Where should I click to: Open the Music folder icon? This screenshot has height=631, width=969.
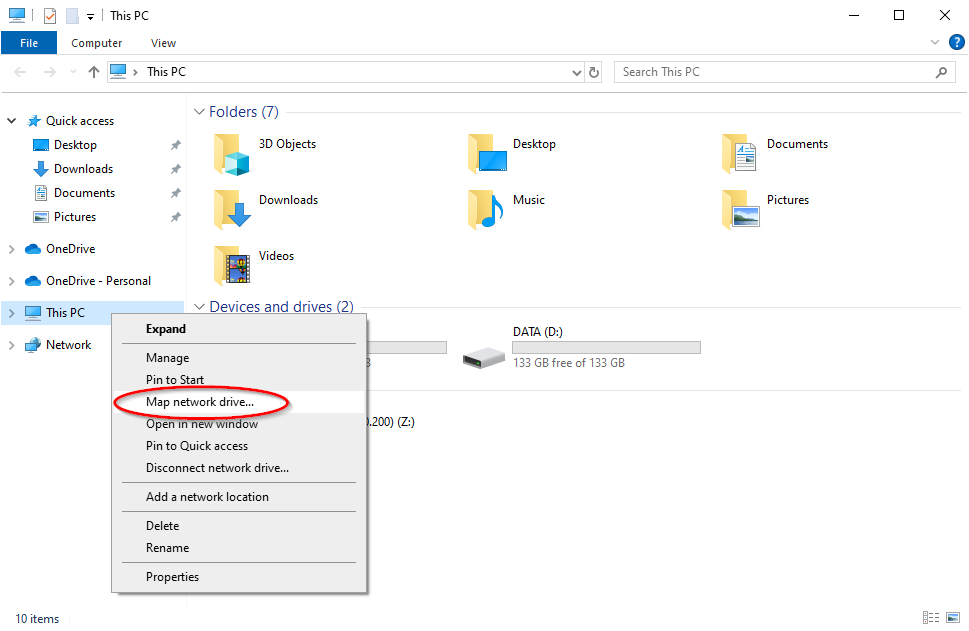485,209
